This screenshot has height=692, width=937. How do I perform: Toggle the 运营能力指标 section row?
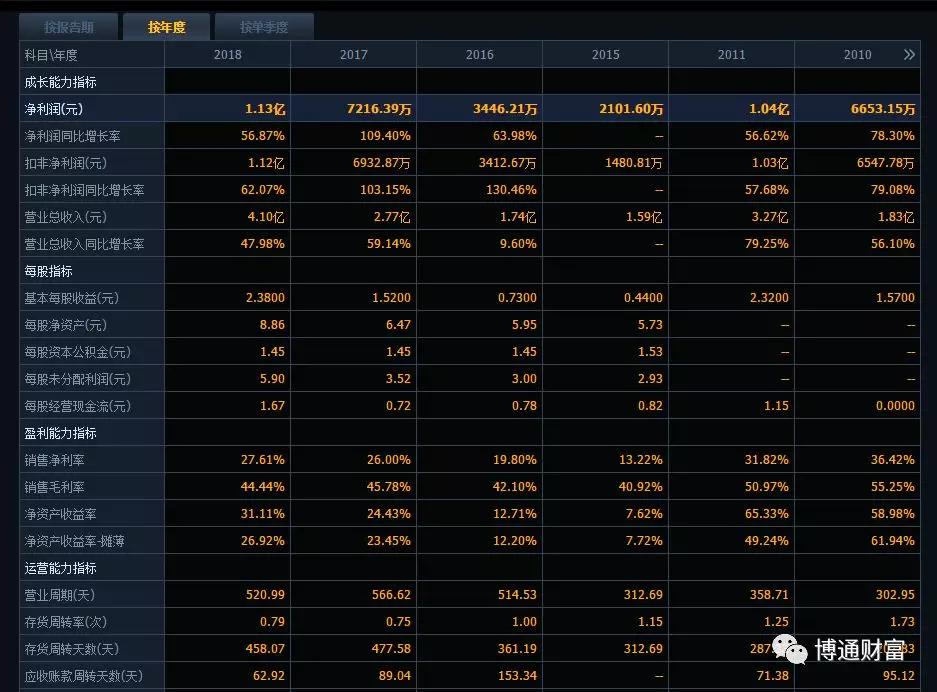[60, 567]
